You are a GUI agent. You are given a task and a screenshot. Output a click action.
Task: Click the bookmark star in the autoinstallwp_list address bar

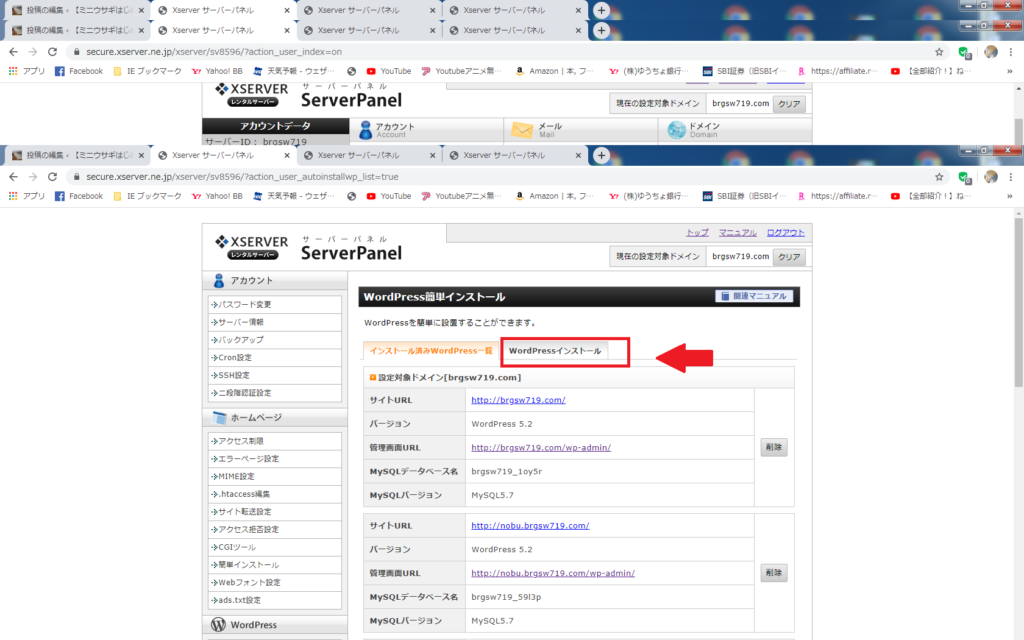click(x=939, y=176)
